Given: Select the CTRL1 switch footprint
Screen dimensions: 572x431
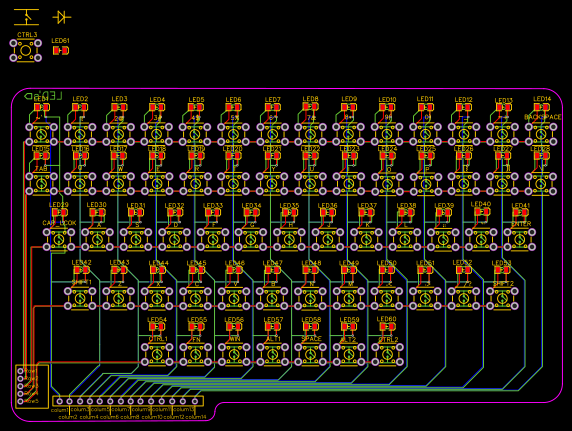Looking at the screenshot, I should 157,354.
